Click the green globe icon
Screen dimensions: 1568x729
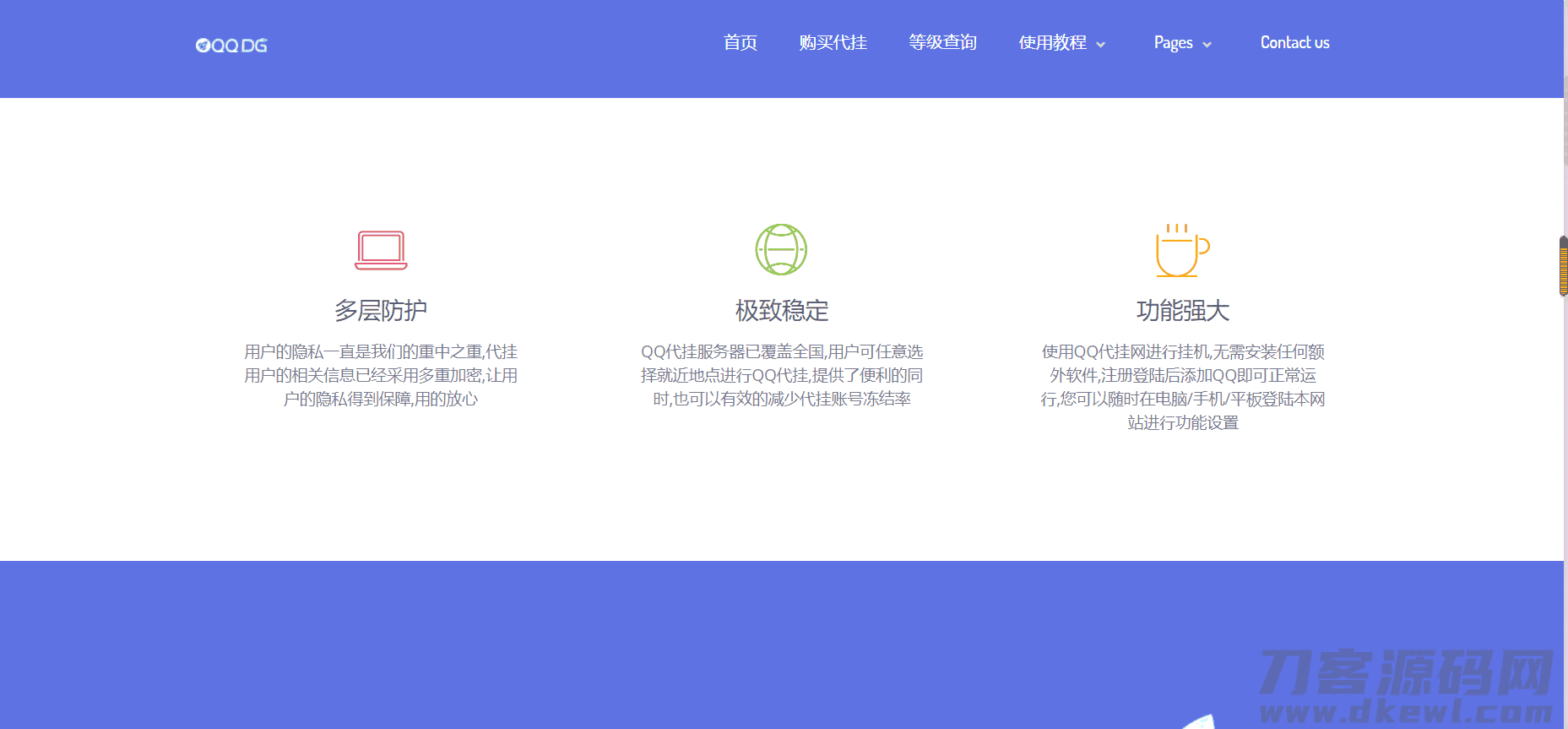click(x=781, y=249)
